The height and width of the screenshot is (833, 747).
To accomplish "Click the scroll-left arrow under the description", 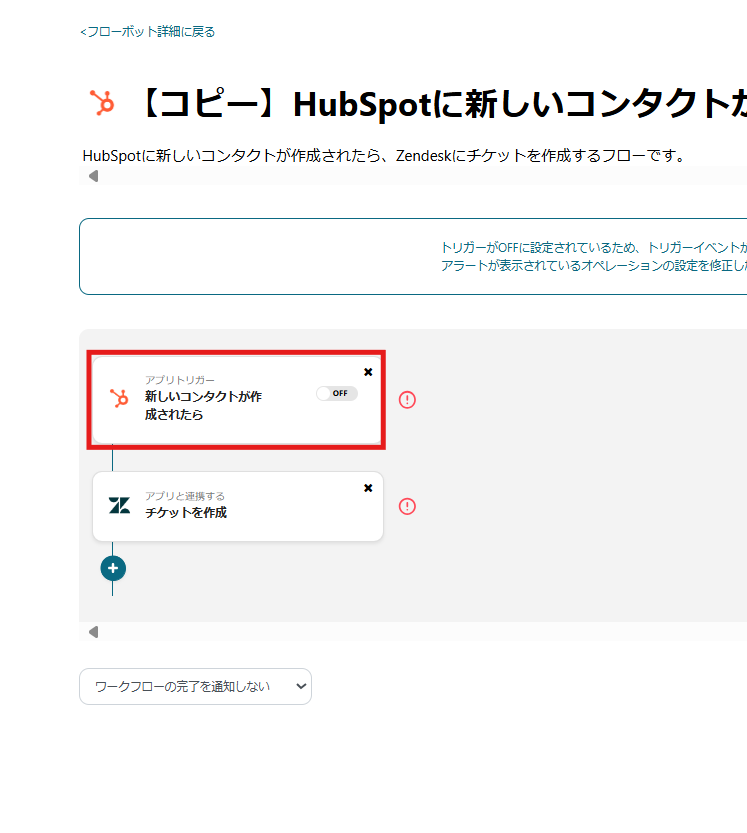I will click(x=94, y=176).
